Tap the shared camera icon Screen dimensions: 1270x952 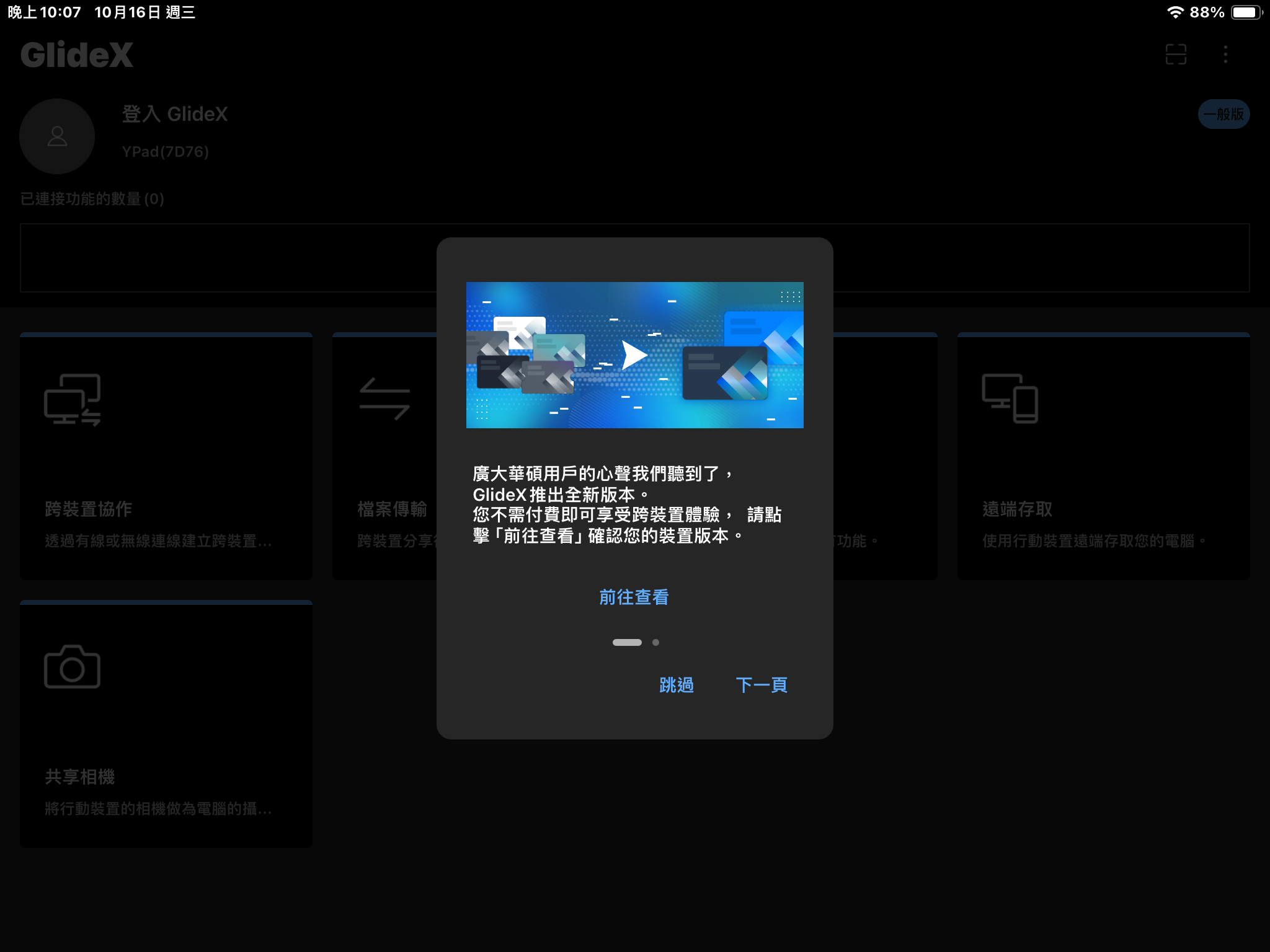click(x=72, y=667)
